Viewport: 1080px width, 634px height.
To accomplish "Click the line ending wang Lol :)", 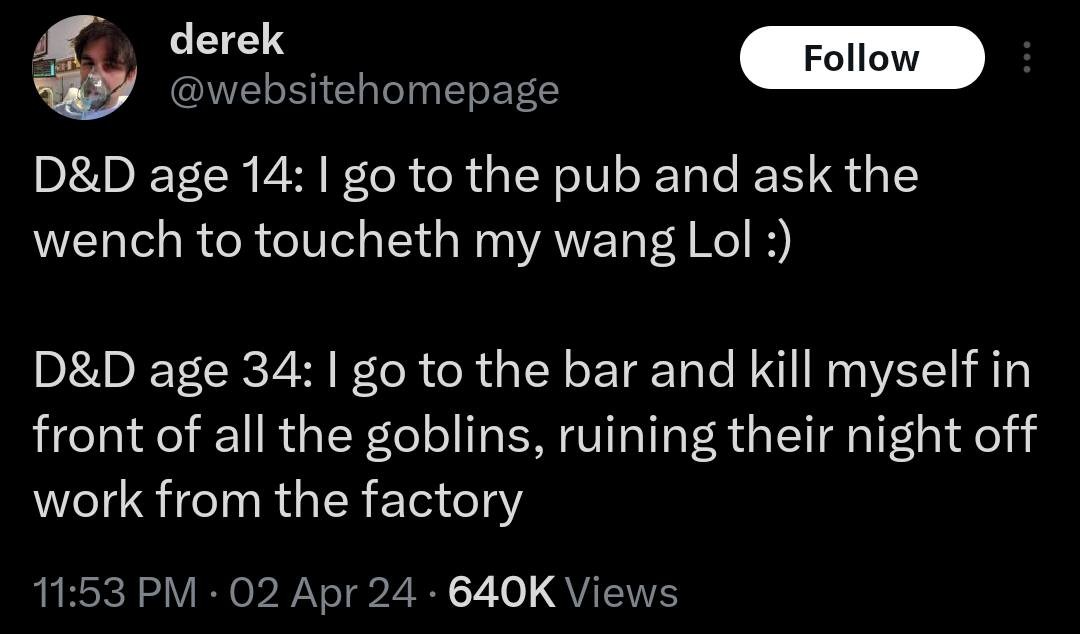I will 413,241.
